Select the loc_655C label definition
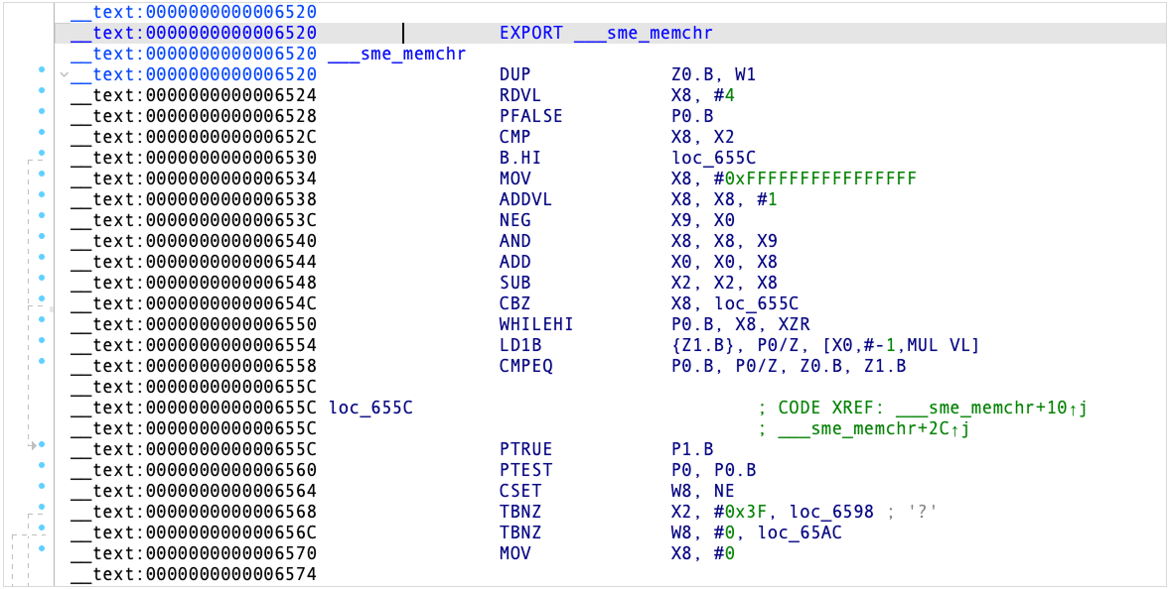Image resolution: width=1170 pixels, height=589 pixels. 371,408
